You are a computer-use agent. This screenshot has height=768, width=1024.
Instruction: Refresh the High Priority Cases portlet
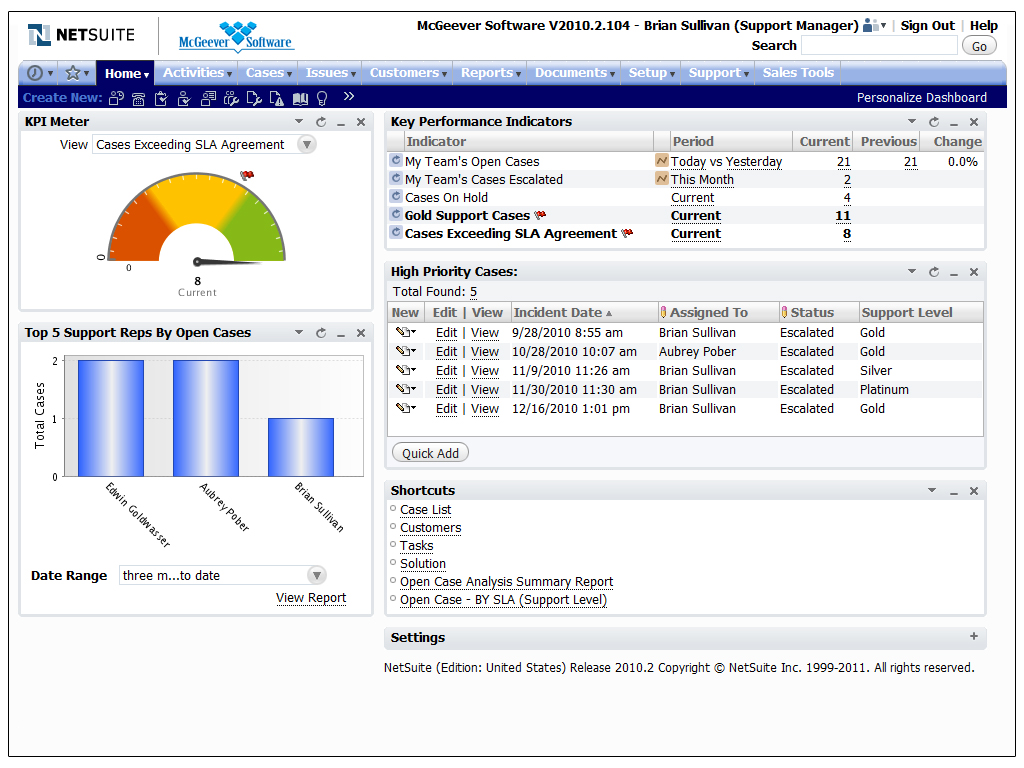tap(934, 272)
